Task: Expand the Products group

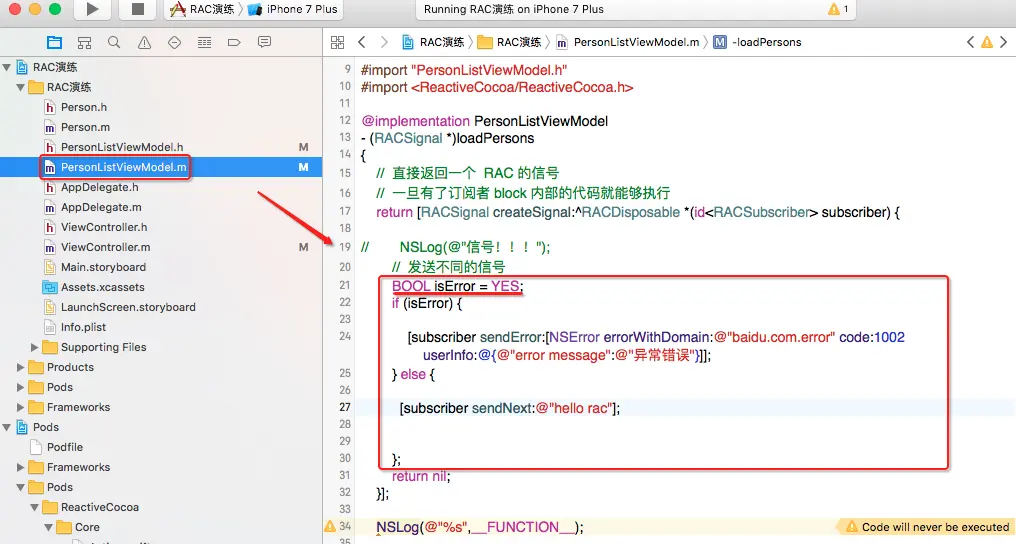Action: pos(20,368)
